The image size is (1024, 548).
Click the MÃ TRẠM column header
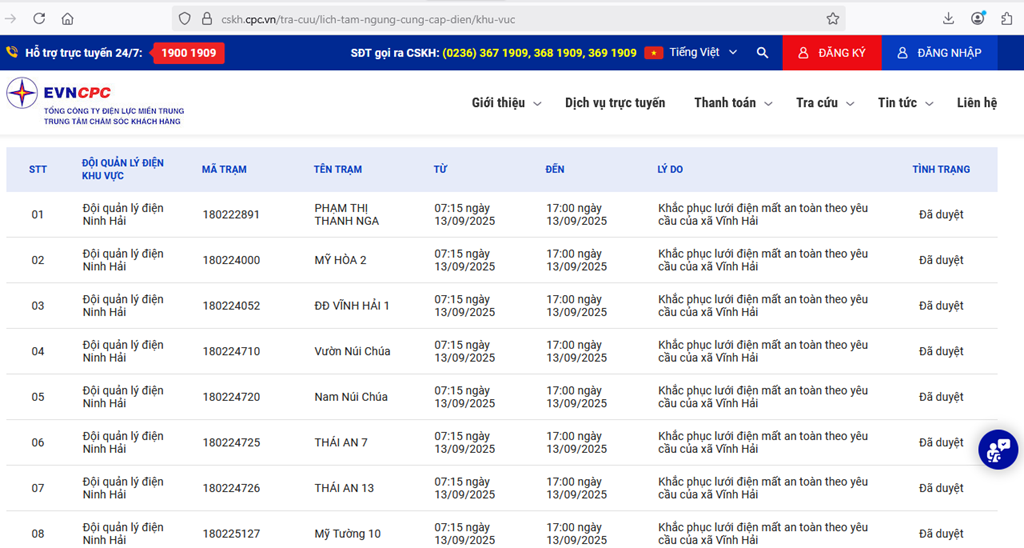pos(224,169)
